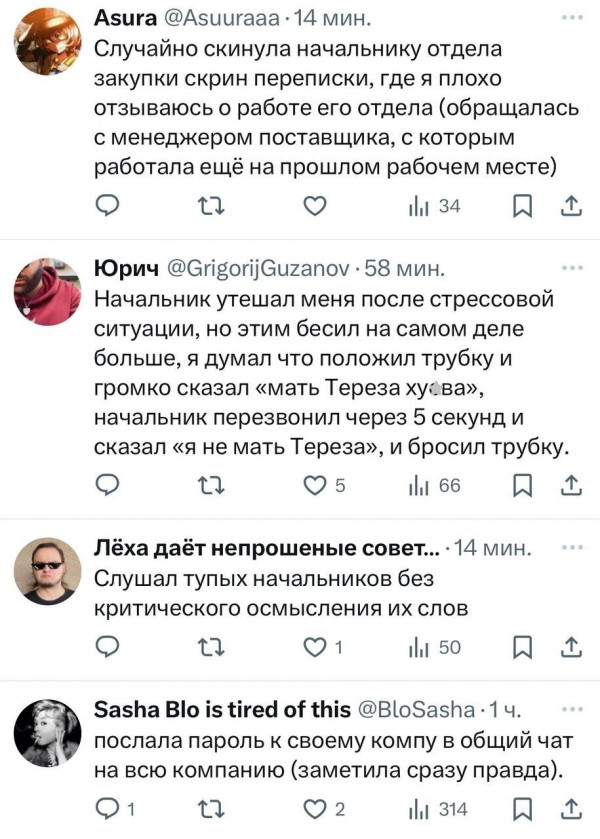The image size is (600, 839).
Task: Open more options on Asura's tweet
Action: (x=571, y=19)
